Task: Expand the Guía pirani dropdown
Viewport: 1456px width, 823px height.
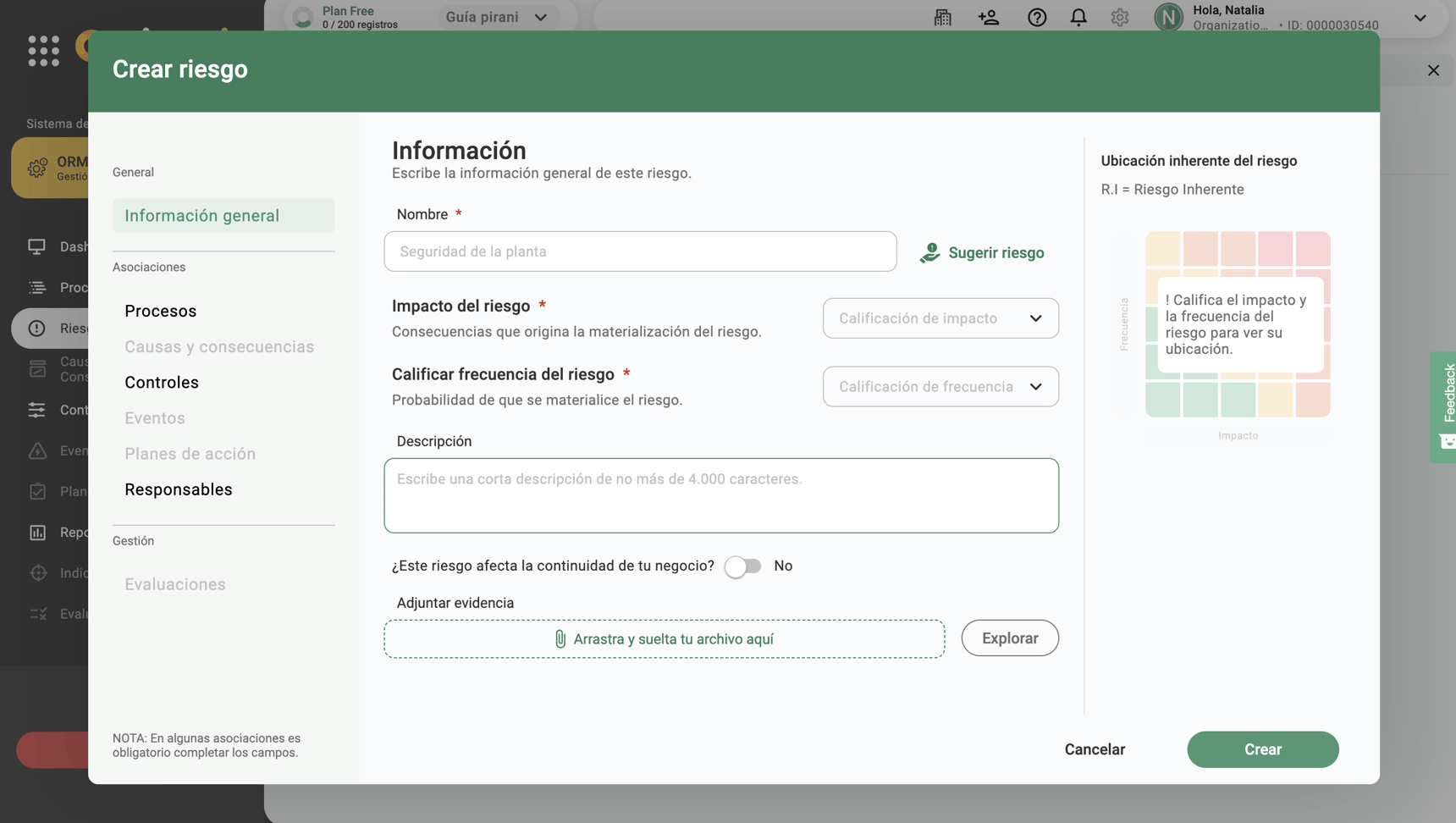Action: (497, 17)
